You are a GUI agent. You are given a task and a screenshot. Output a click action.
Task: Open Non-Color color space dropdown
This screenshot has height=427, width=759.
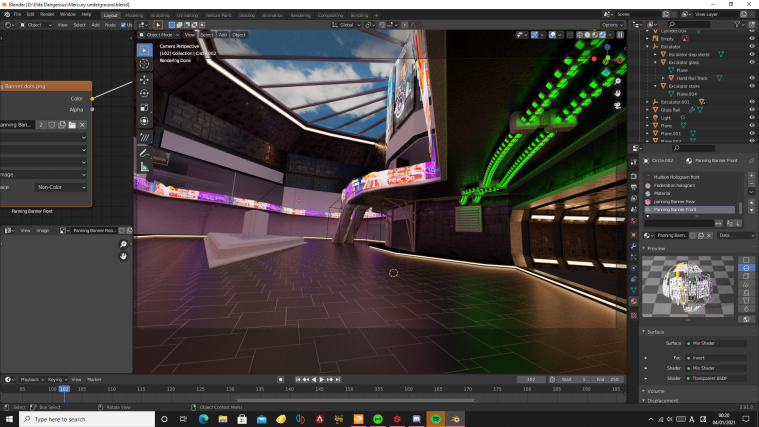(x=61, y=187)
